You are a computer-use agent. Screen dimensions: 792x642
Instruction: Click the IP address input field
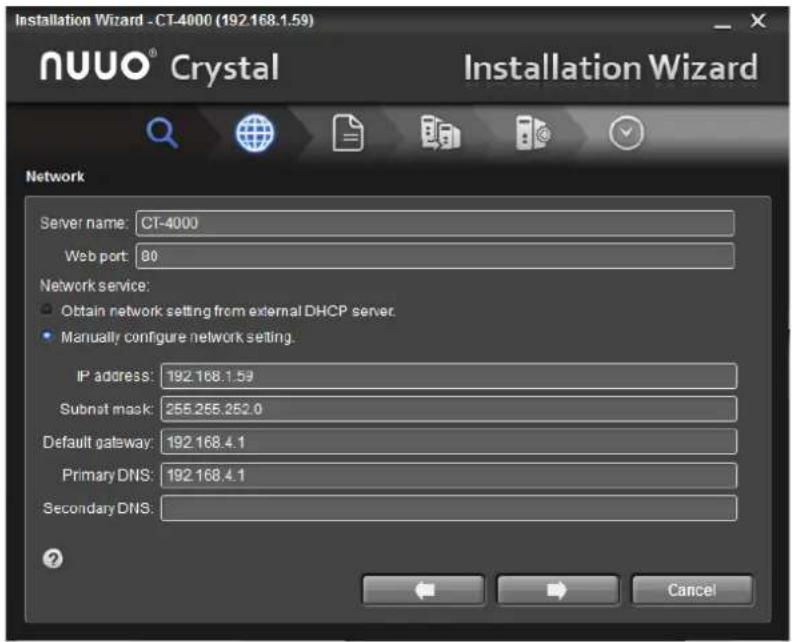coord(449,376)
